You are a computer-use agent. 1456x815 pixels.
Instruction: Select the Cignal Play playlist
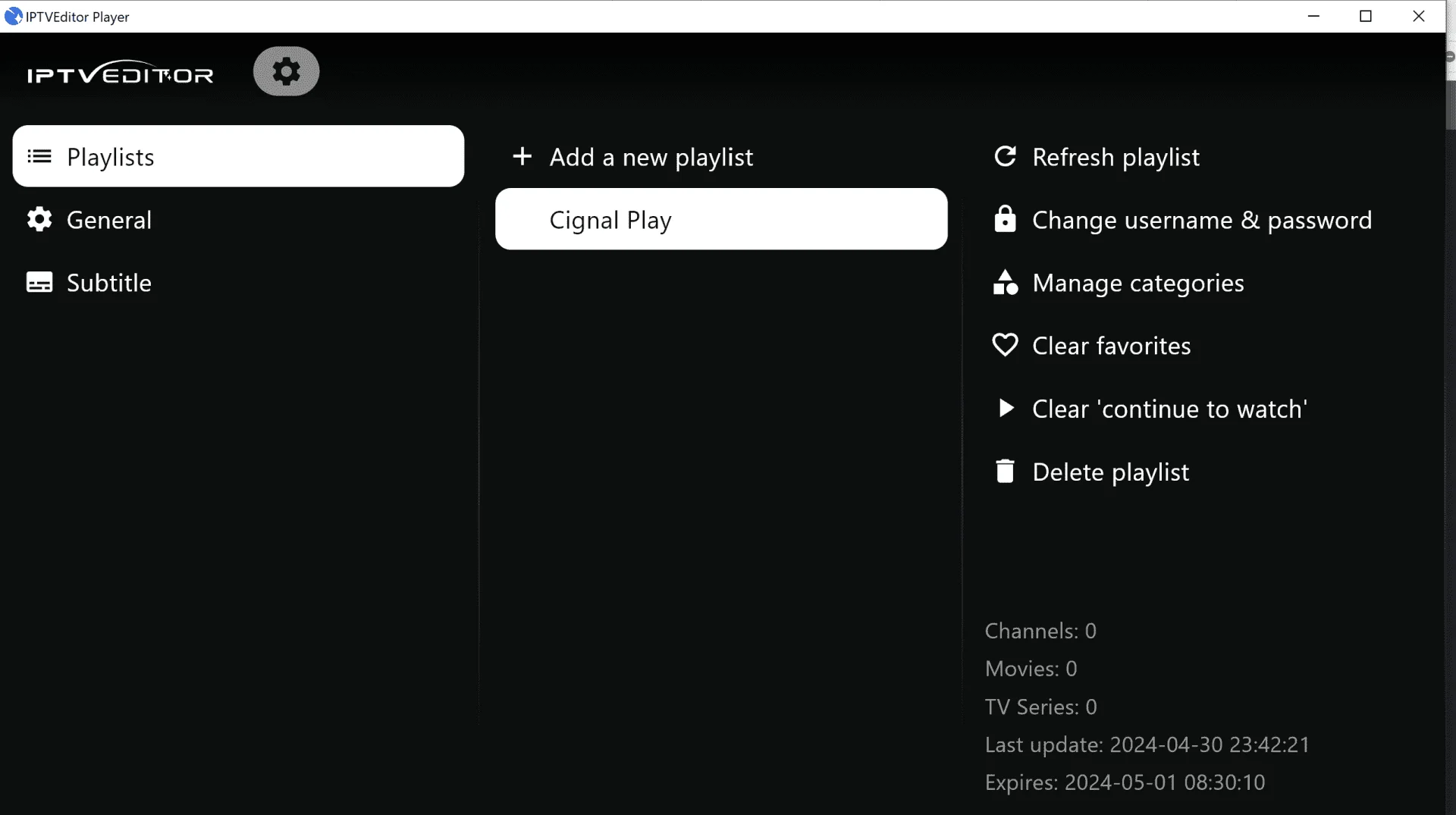point(721,219)
